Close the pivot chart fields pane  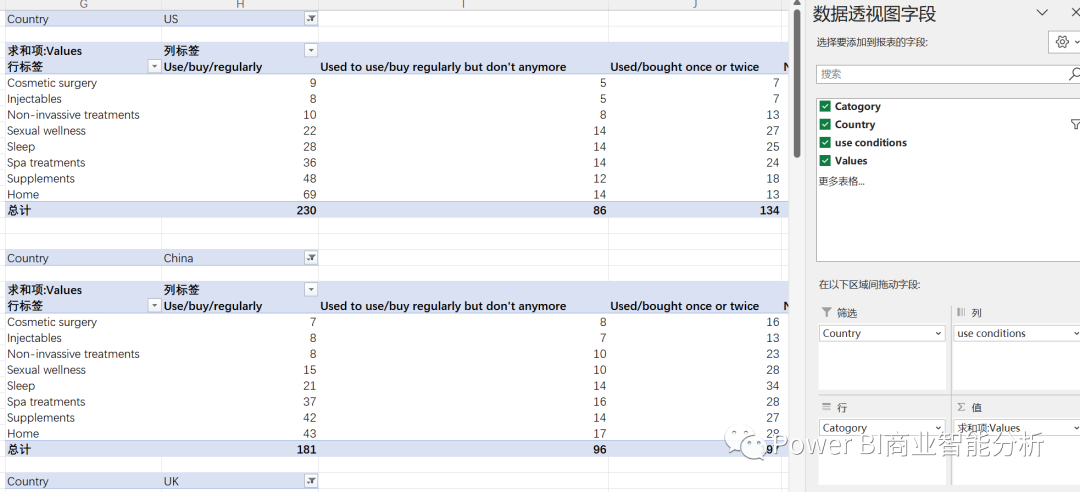point(1074,12)
